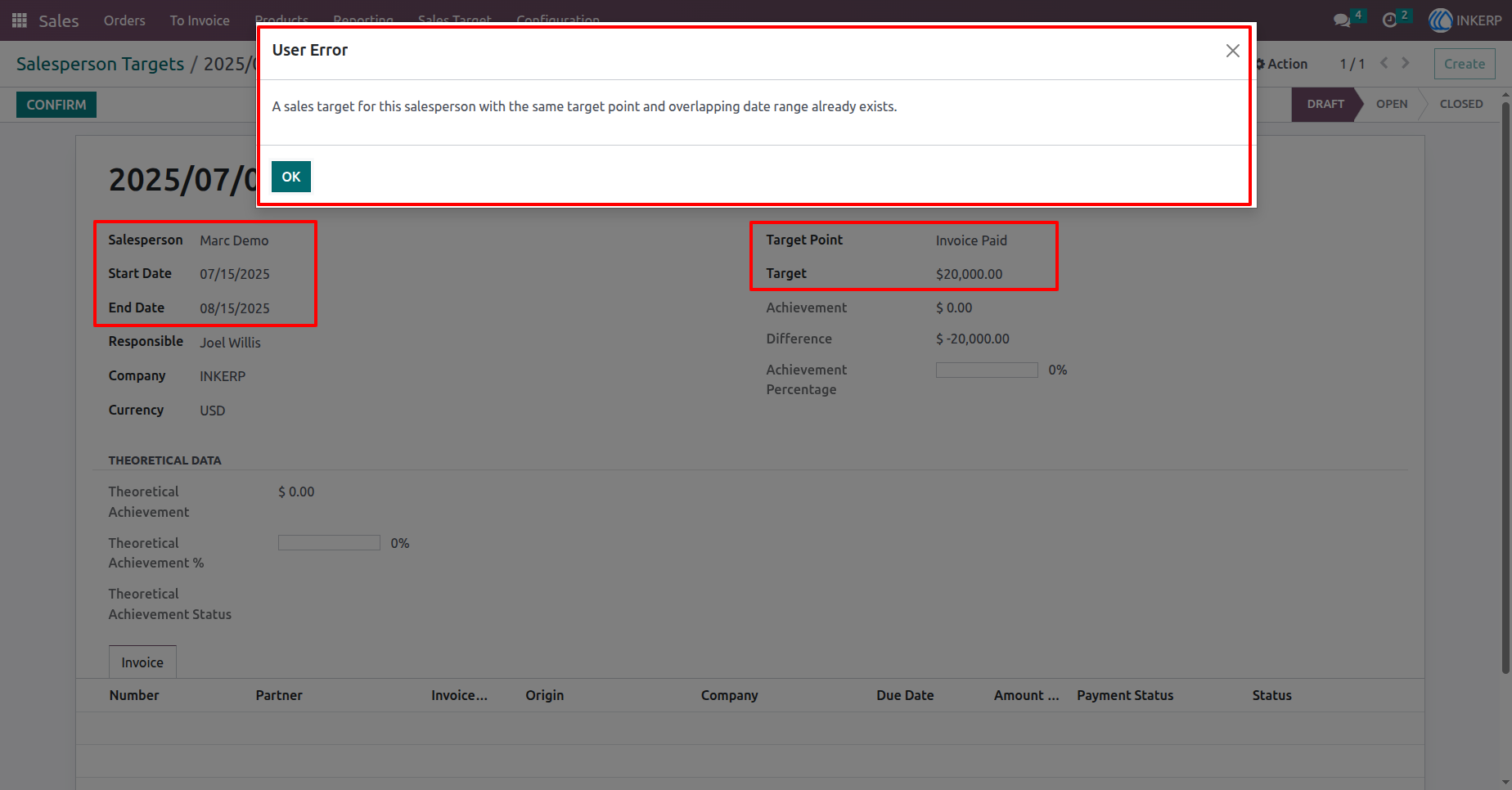Close the User Error dialog with X
The height and width of the screenshot is (790, 1512).
(1233, 51)
